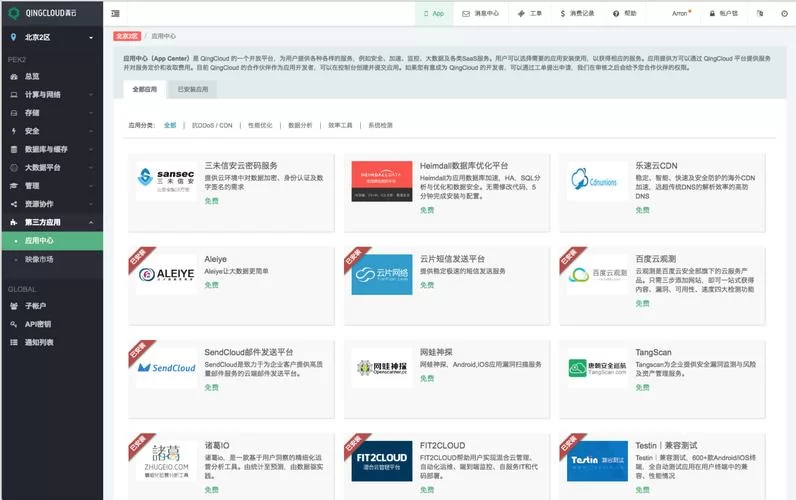Click the FIT2CLOUD logo thumbnail
Screen dimensions: 796x500
(382, 461)
